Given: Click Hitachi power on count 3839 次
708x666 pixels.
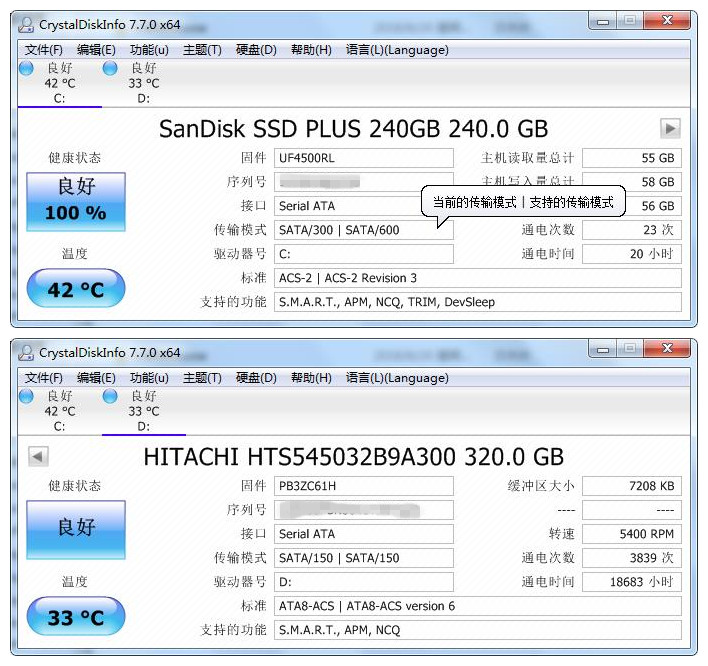Looking at the screenshot, I should [x=632, y=558].
